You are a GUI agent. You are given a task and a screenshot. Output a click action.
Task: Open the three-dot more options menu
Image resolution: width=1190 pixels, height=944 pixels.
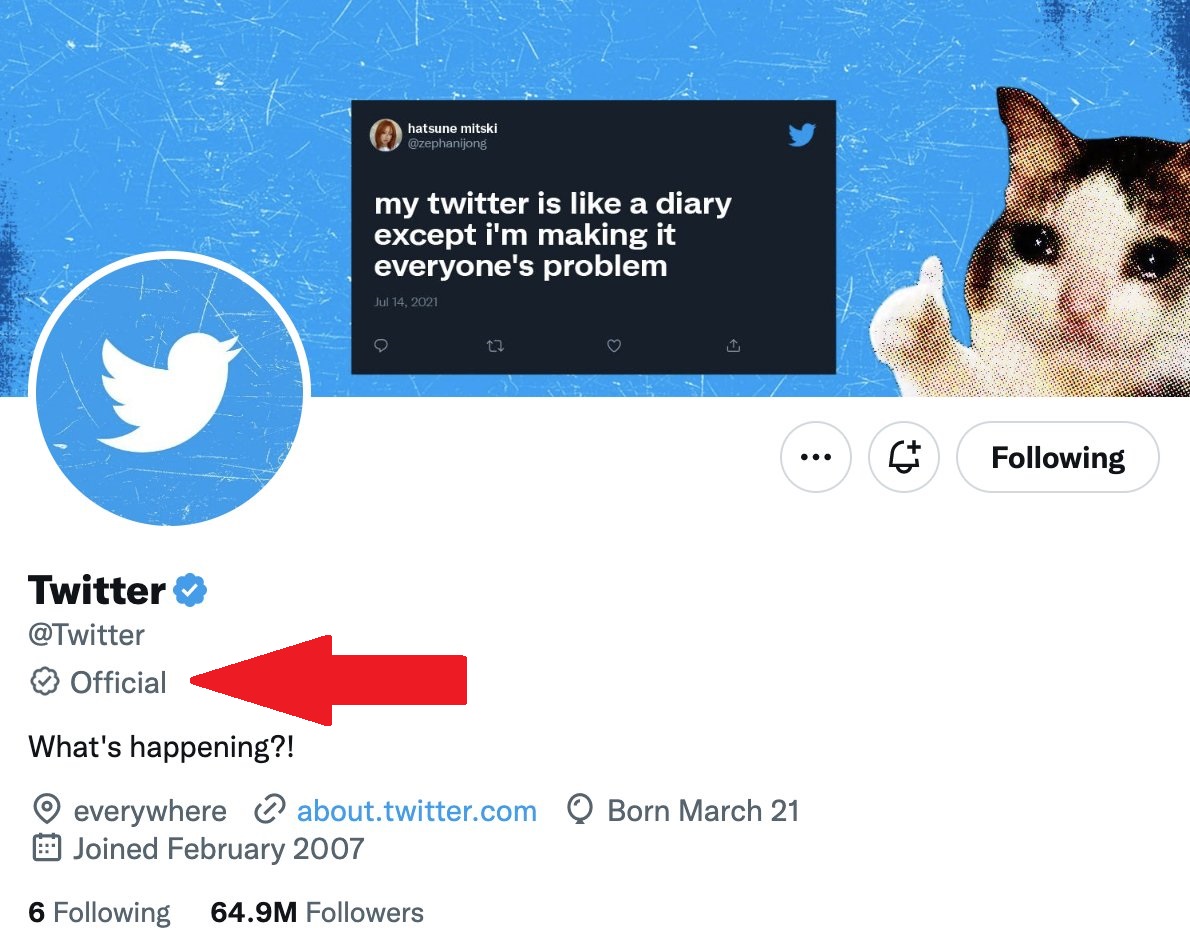816,458
